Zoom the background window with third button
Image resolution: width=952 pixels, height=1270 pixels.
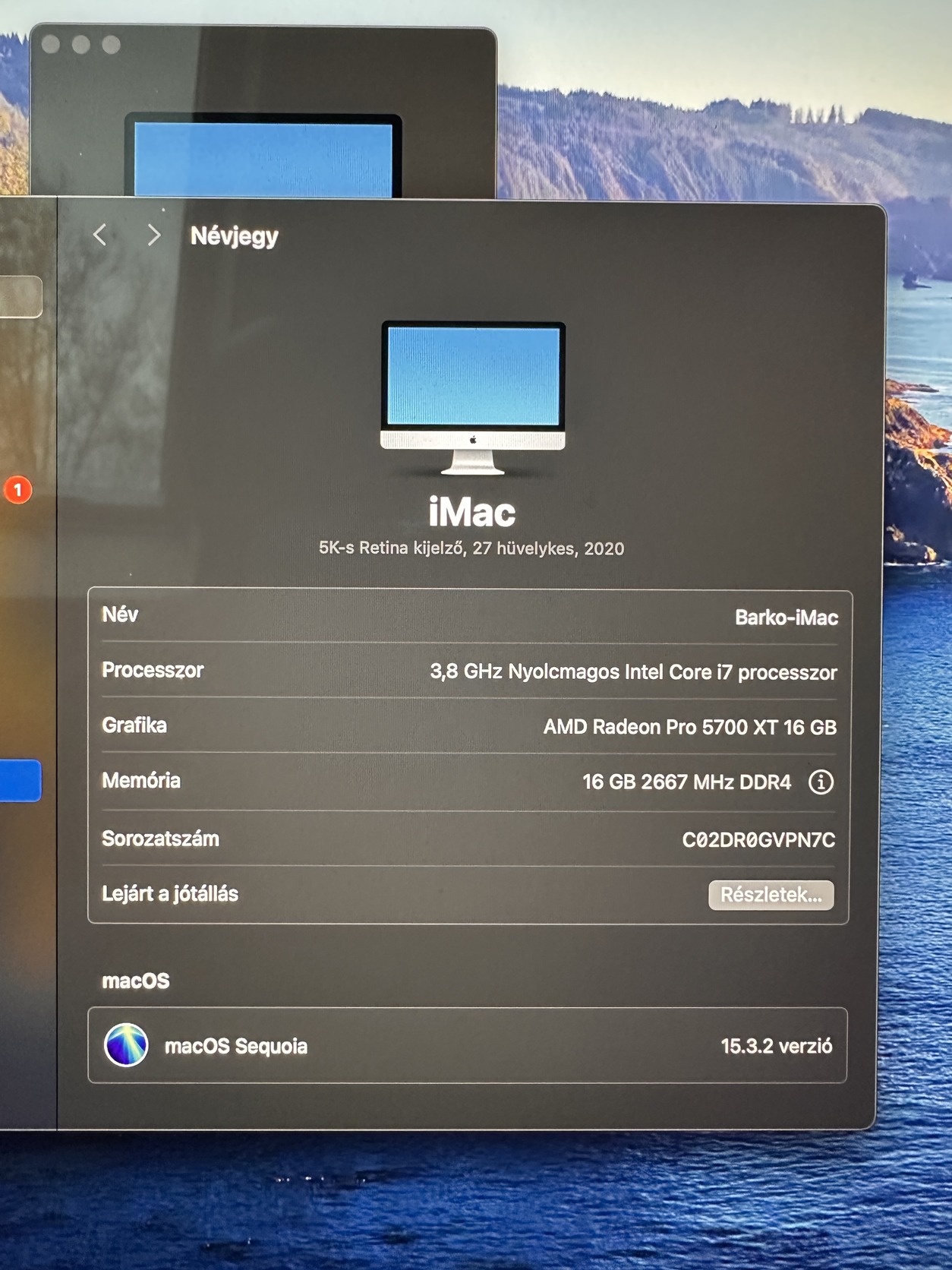111,44
